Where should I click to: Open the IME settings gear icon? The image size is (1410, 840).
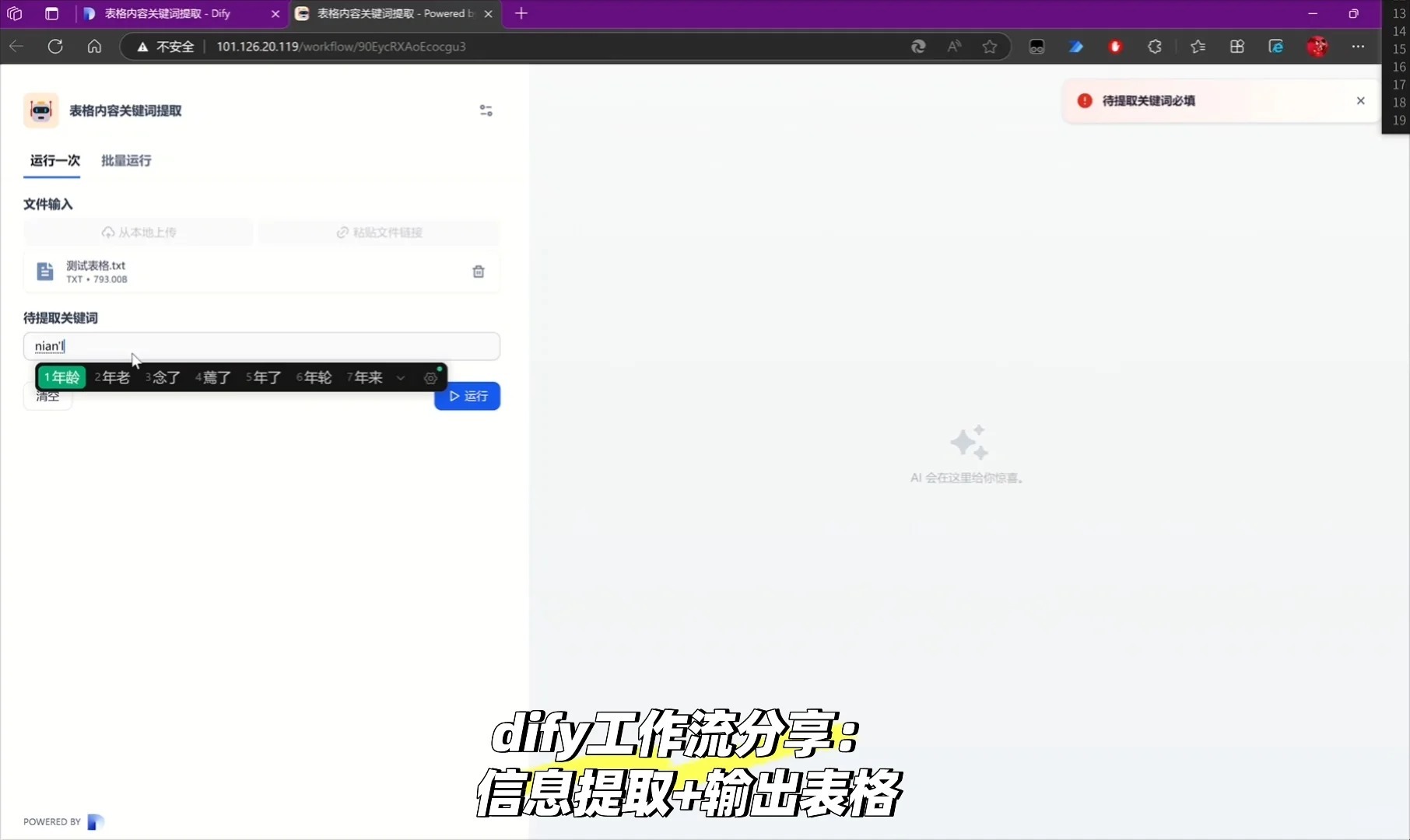430,378
